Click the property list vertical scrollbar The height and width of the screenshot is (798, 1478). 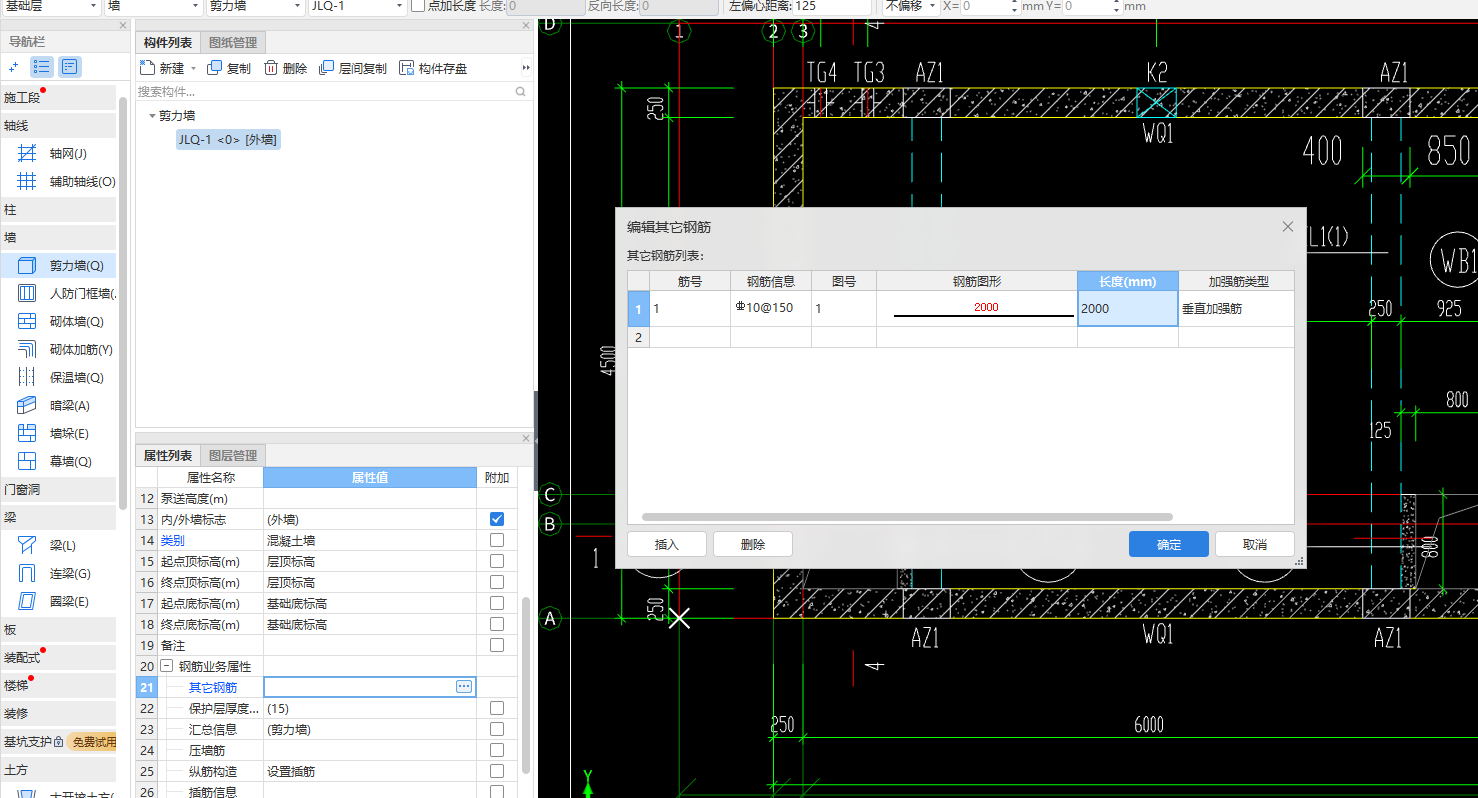(526, 685)
